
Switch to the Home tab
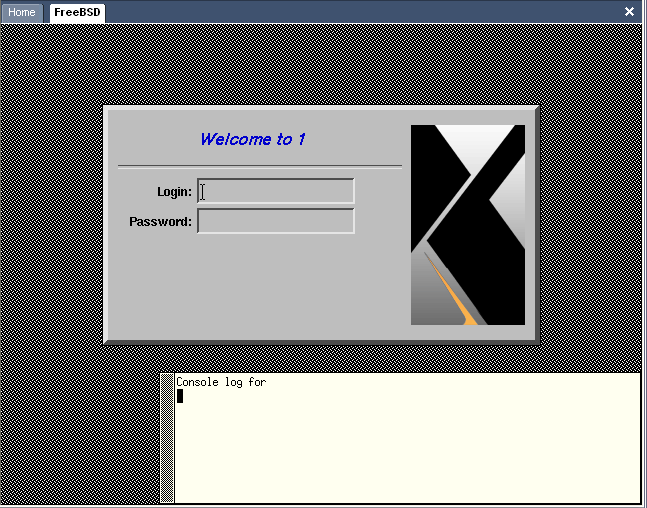21,12
